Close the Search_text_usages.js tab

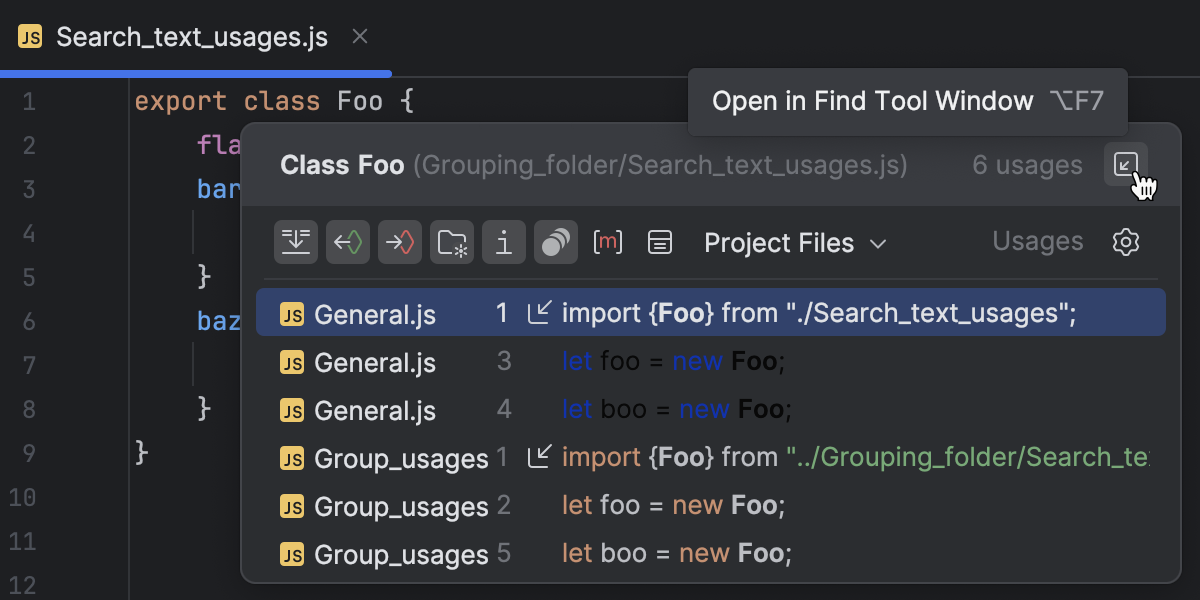pos(359,36)
